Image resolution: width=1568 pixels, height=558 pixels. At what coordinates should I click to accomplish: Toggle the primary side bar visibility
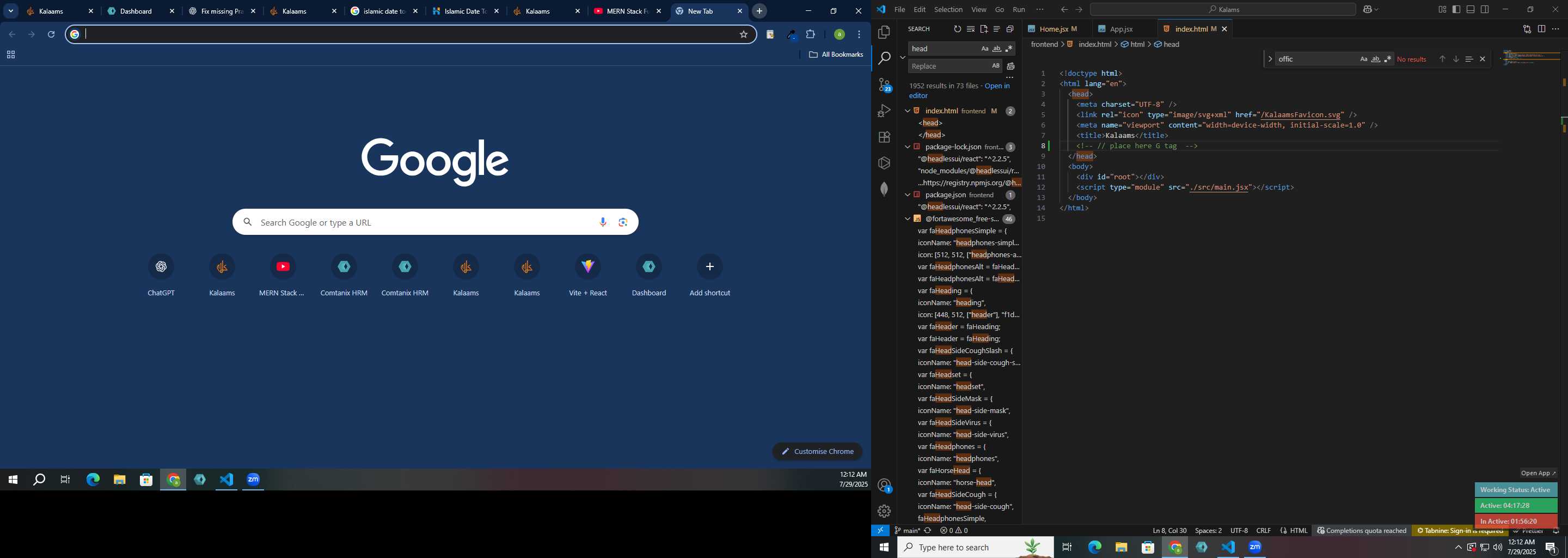[1456, 10]
